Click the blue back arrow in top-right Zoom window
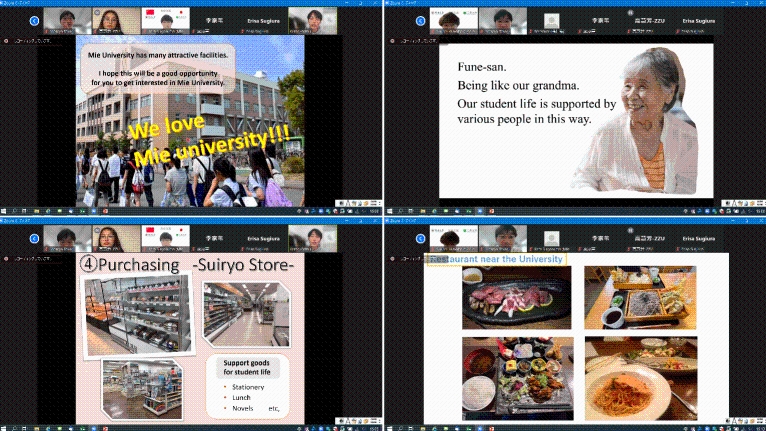The image size is (766, 431). [421, 21]
